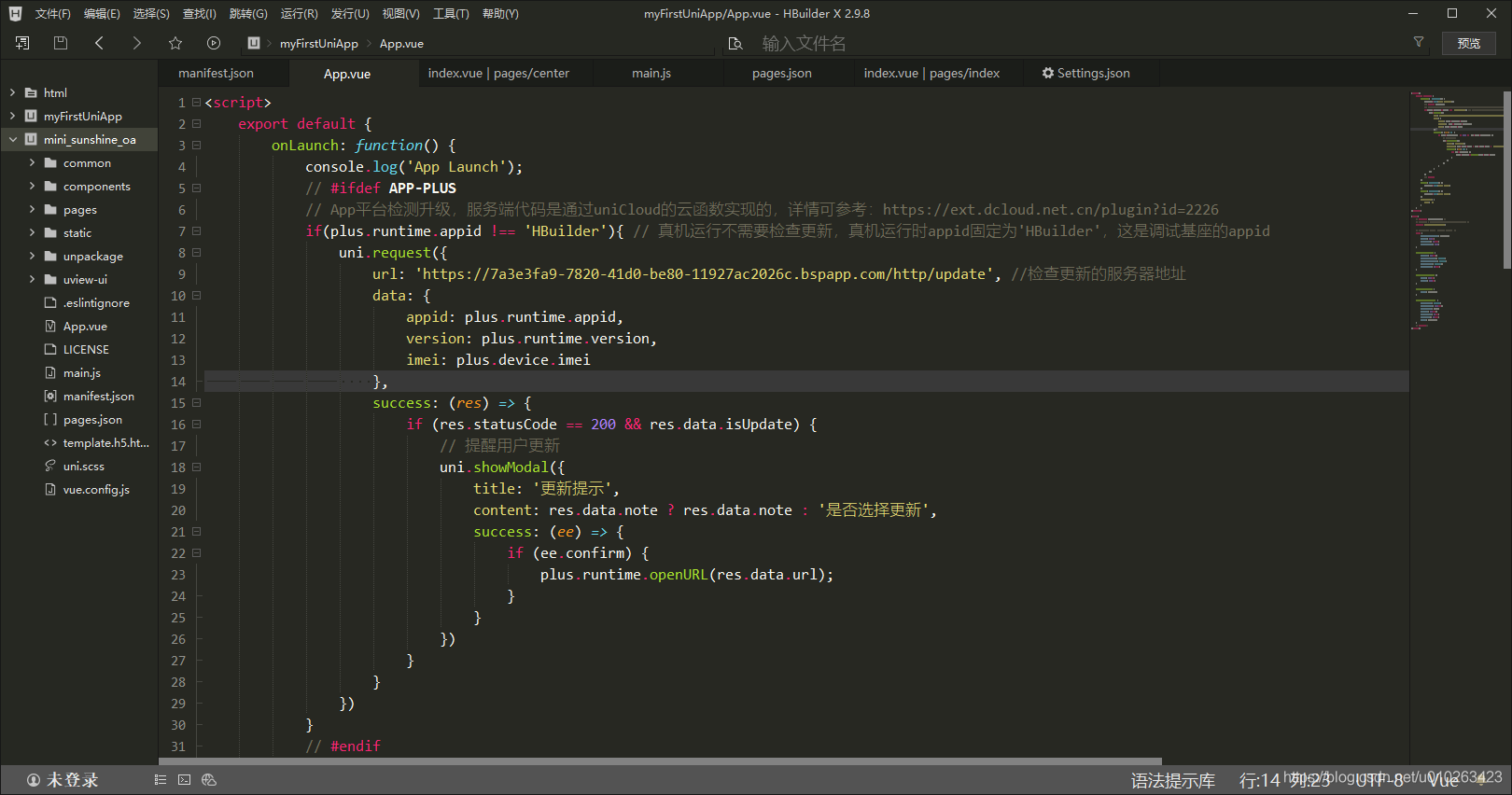This screenshot has height=795, width=1512.
Task: Bookmark the file with star icon
Action: (x=175, y=43)
